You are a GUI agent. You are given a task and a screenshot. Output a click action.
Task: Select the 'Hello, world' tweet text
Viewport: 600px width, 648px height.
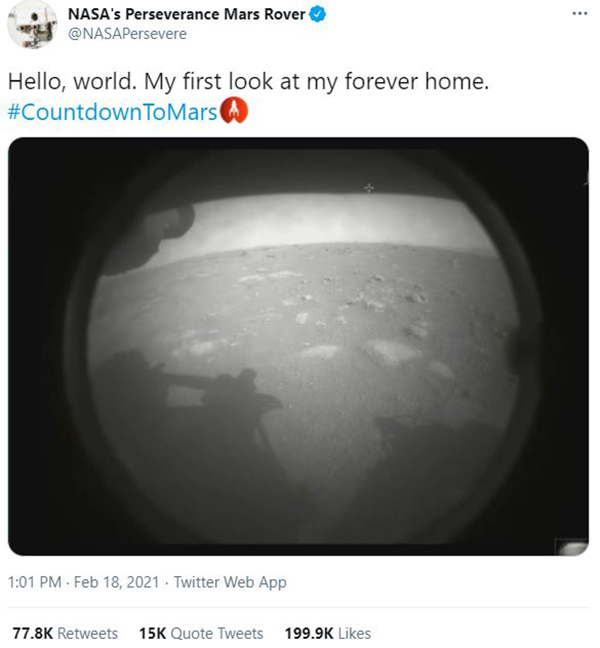pyautogui.click(x=248, y=81)
